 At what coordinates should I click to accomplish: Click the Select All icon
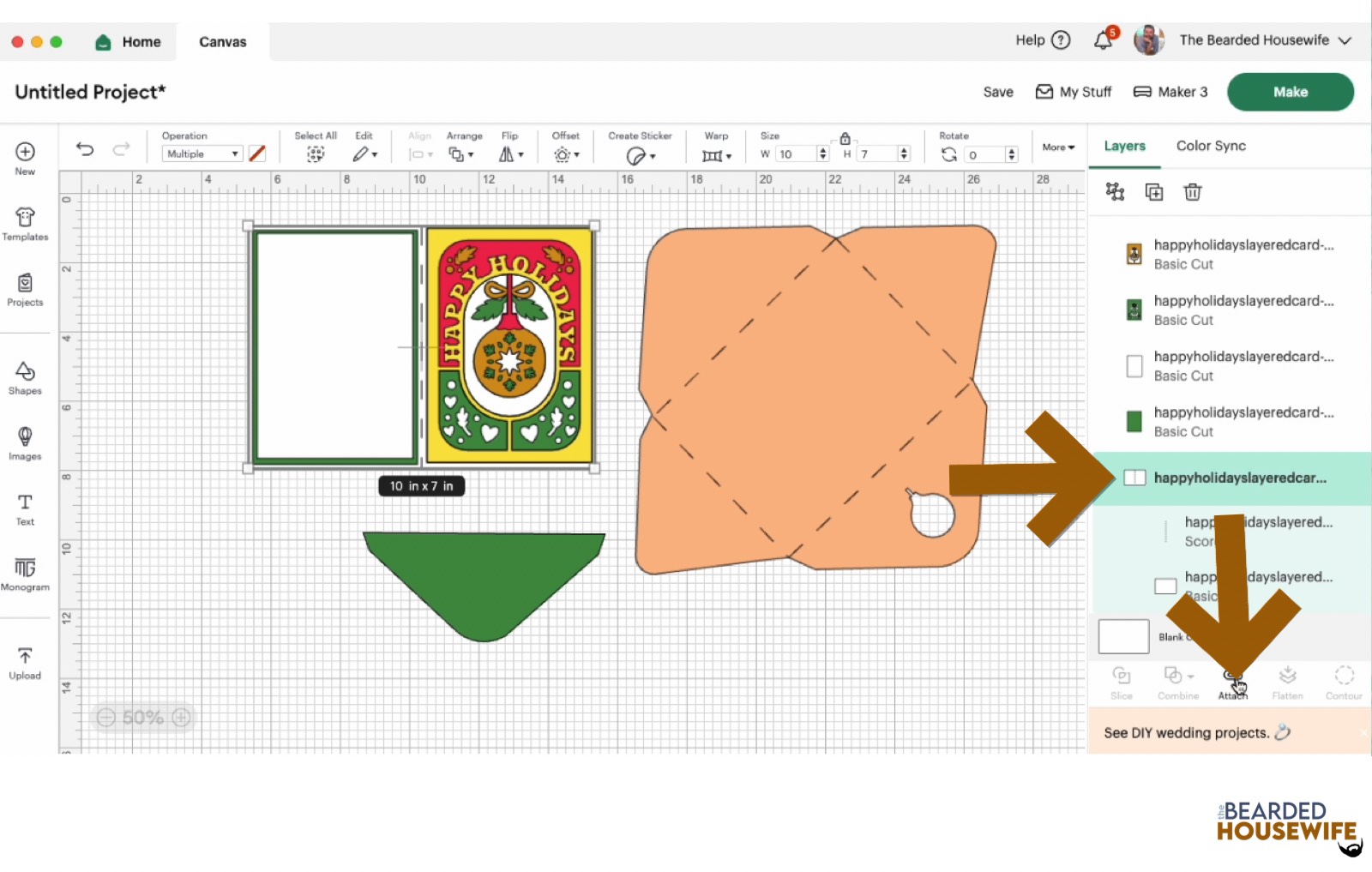[x=316, y=153]
